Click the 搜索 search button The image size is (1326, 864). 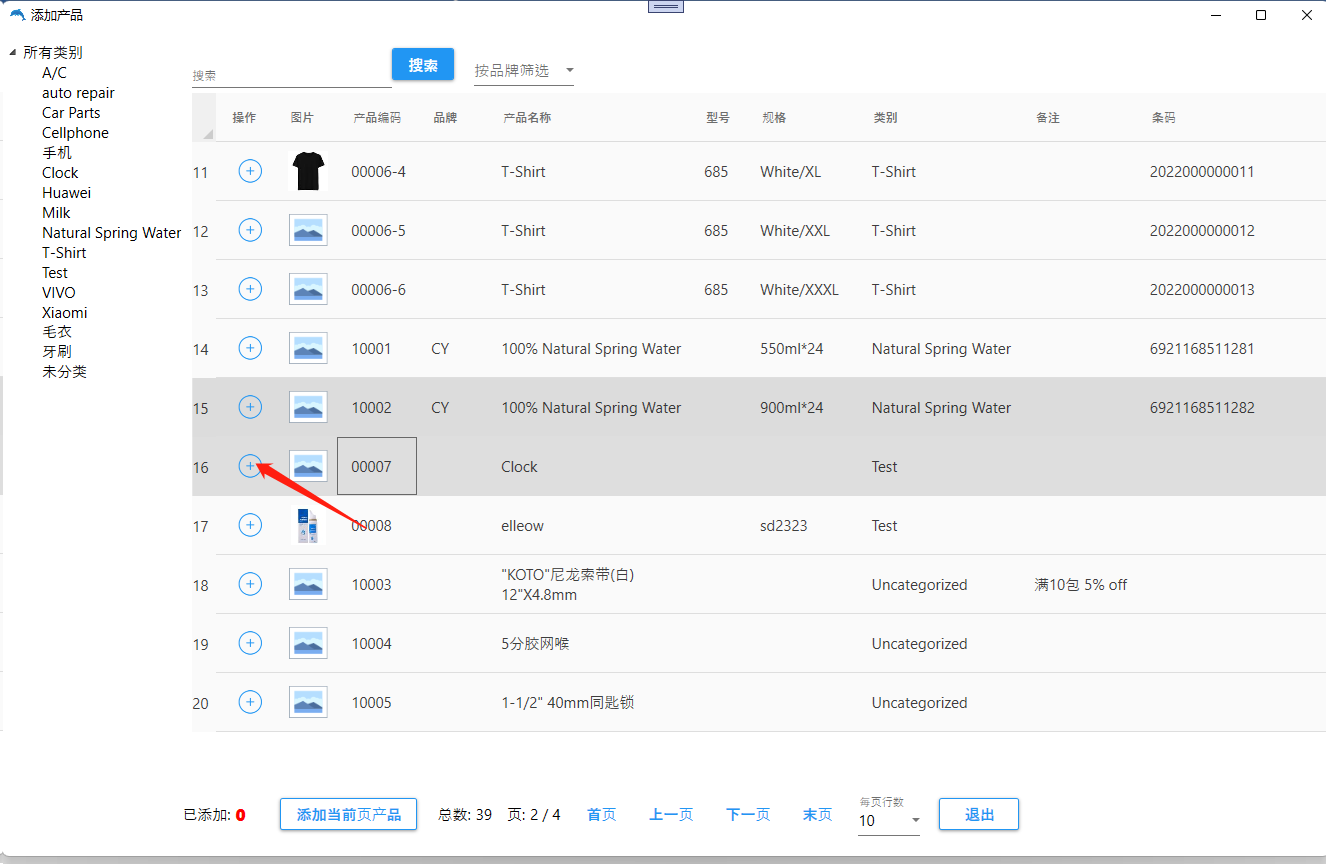click(x=423, y=65)
